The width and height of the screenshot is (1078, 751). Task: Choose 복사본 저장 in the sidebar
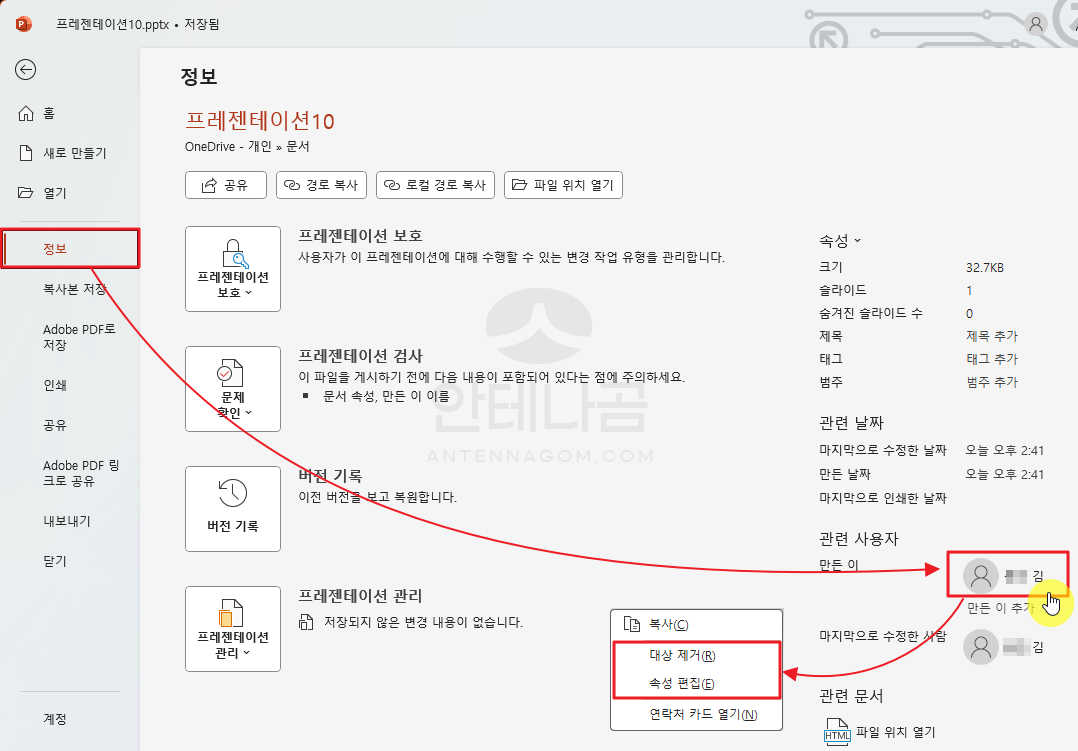pos(74,289)
